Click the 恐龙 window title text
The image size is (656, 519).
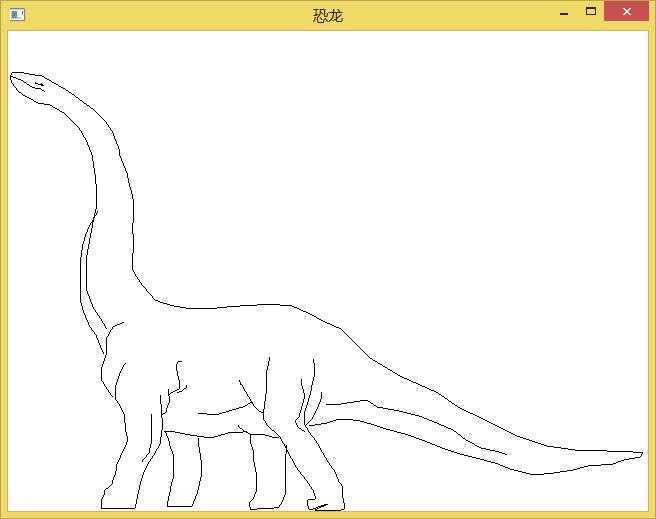(x=328, y=16)
